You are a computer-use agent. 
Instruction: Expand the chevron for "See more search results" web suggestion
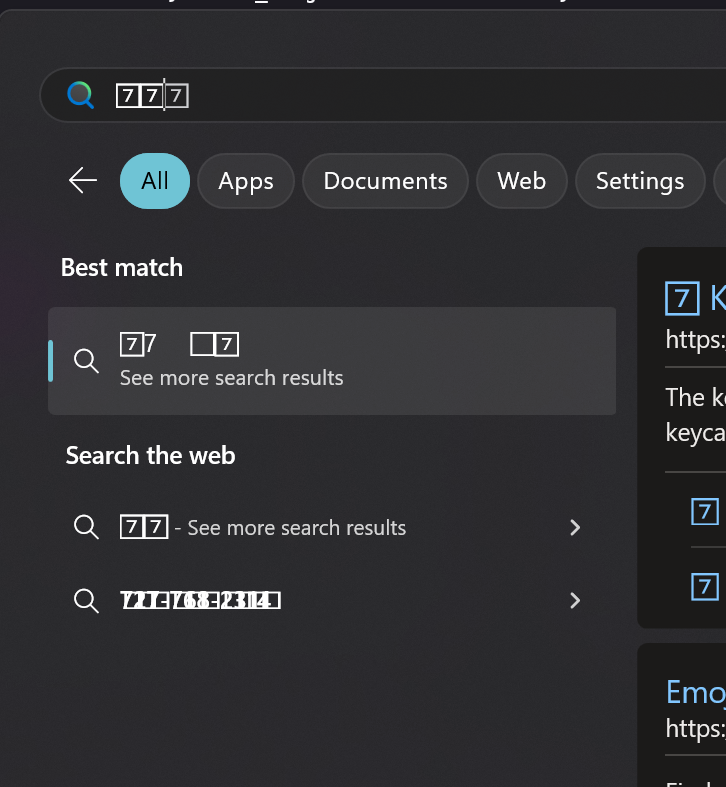click(x=574, y=527)
